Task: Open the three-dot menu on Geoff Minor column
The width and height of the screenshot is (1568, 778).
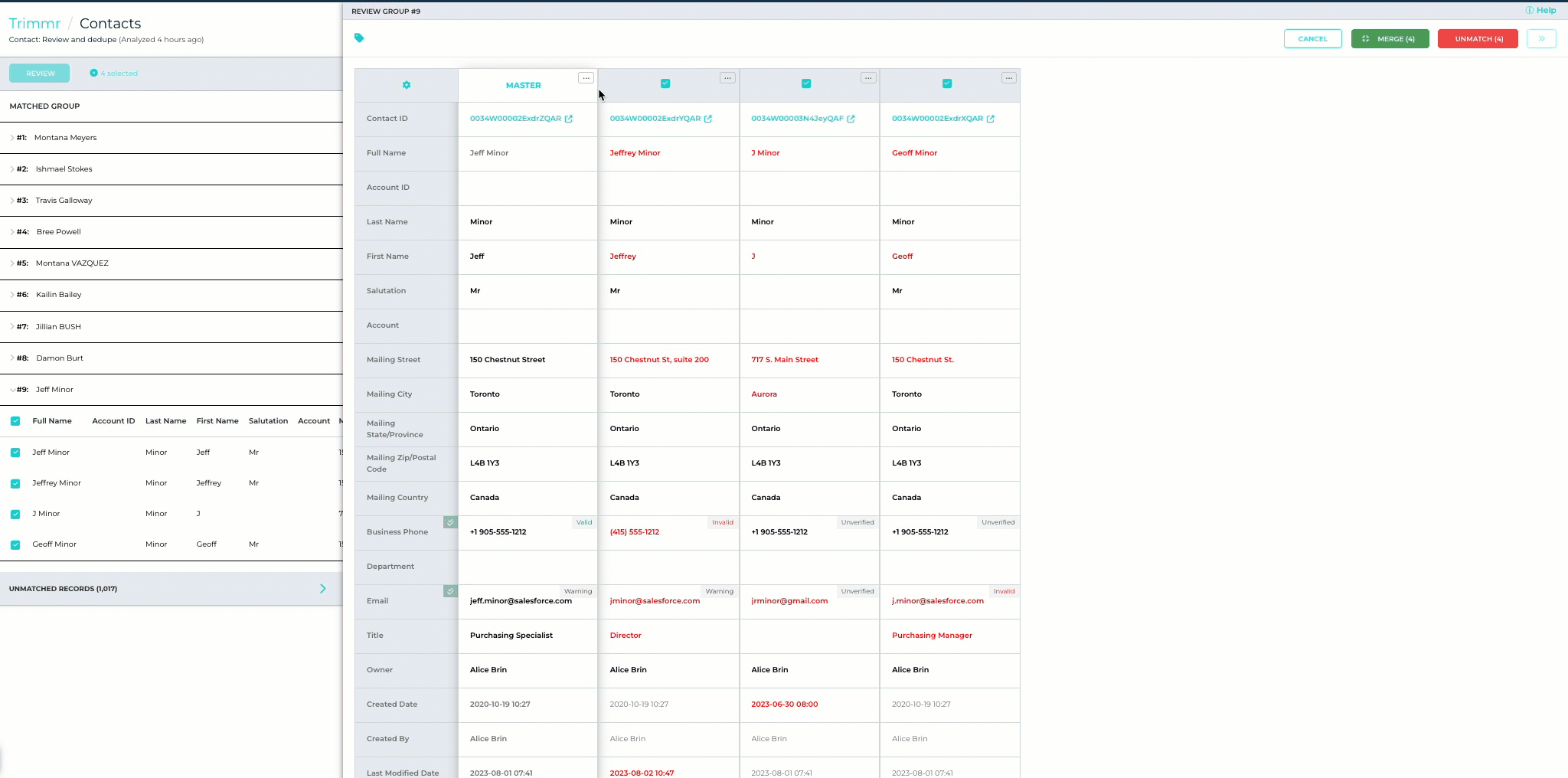Action: point(1009,78)
